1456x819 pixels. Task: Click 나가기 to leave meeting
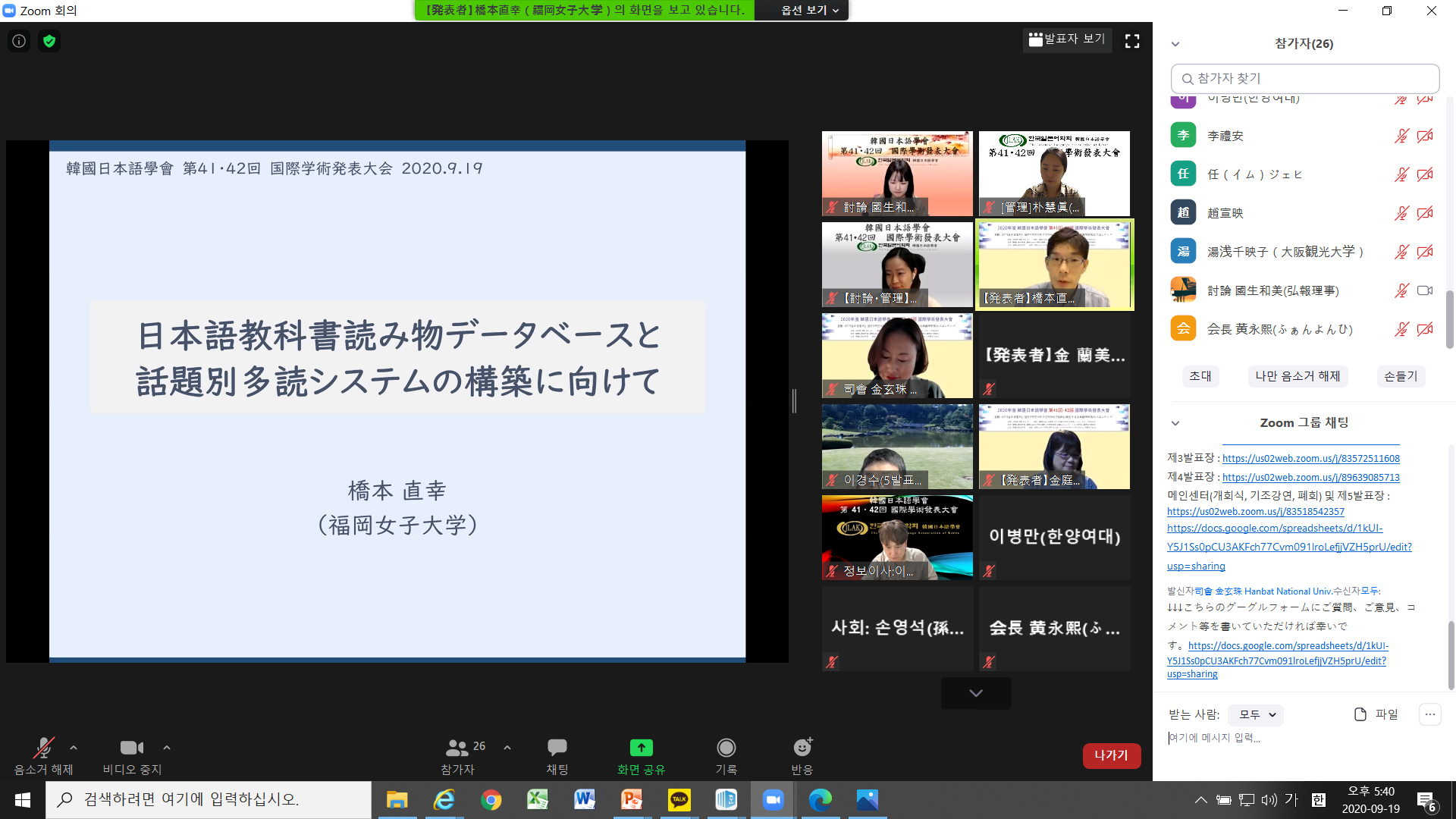click(x=1111, y=755)
